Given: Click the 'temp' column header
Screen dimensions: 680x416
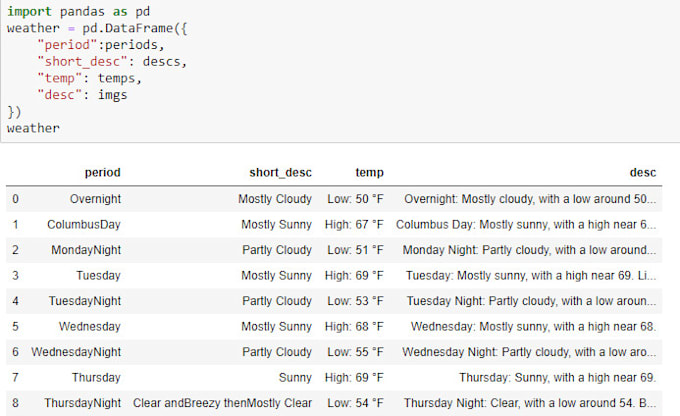Looking at the screenshot, I should pos(369,173).
